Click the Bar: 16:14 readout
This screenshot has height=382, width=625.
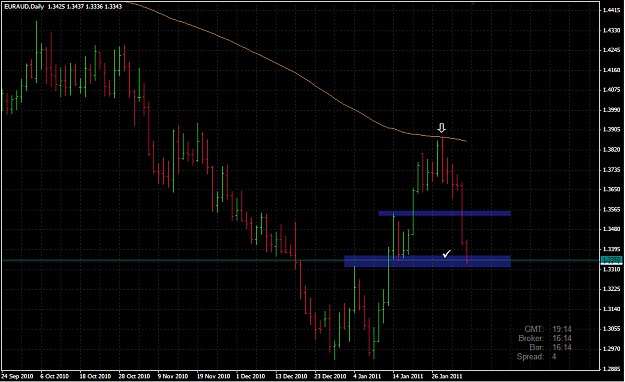[550, 348]
